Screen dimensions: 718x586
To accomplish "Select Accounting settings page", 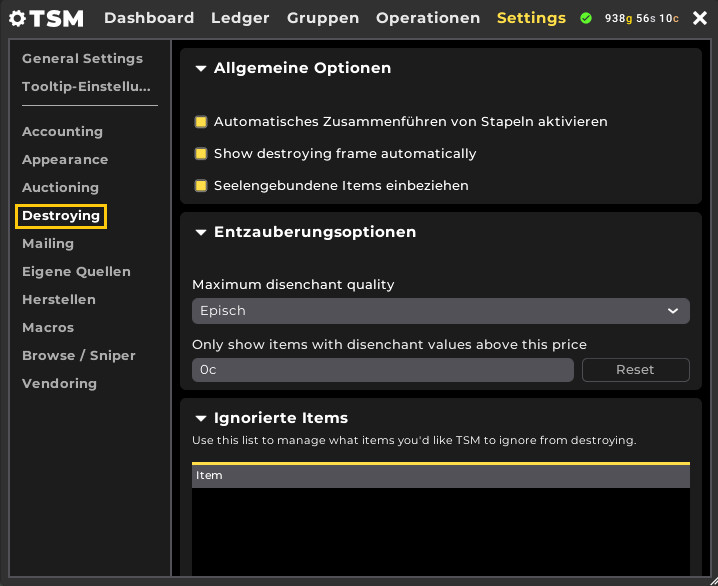I will point(62,132).
